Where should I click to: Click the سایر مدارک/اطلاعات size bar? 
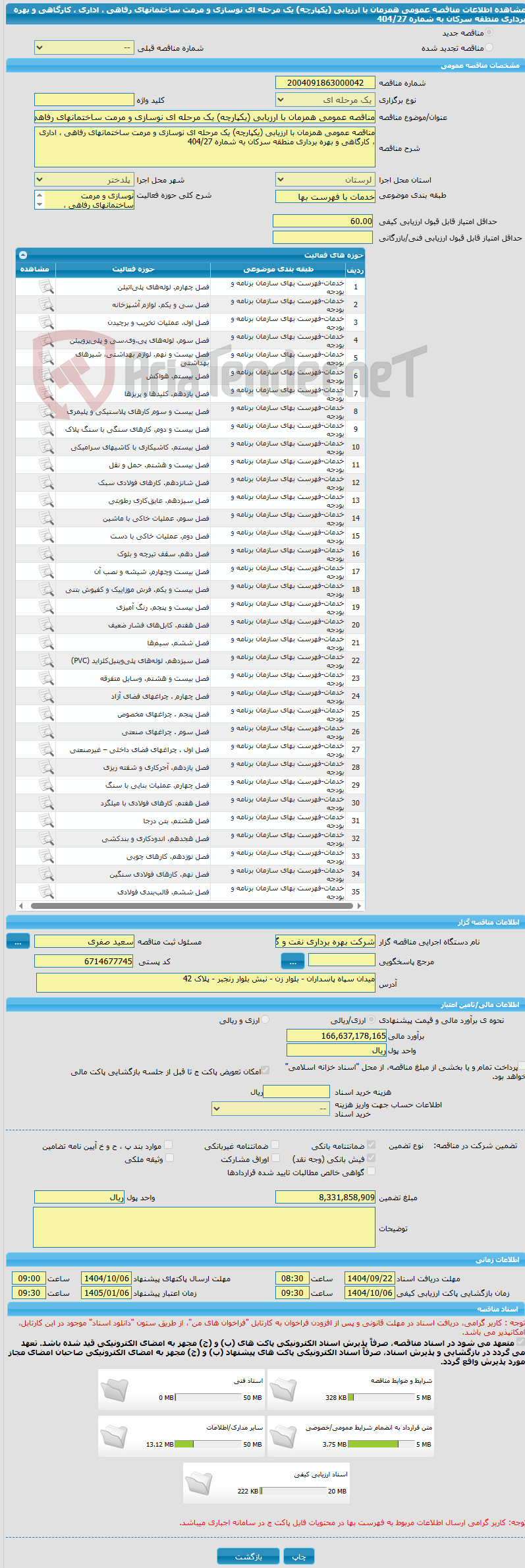point(208,1444)
